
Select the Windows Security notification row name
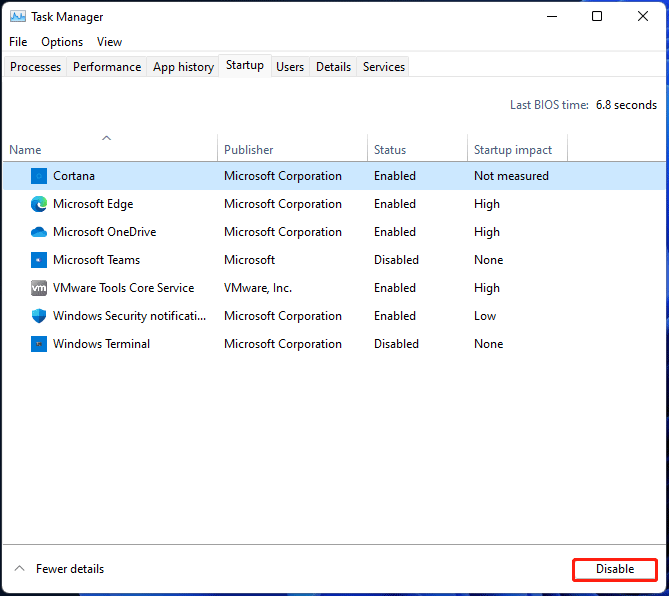129,316
